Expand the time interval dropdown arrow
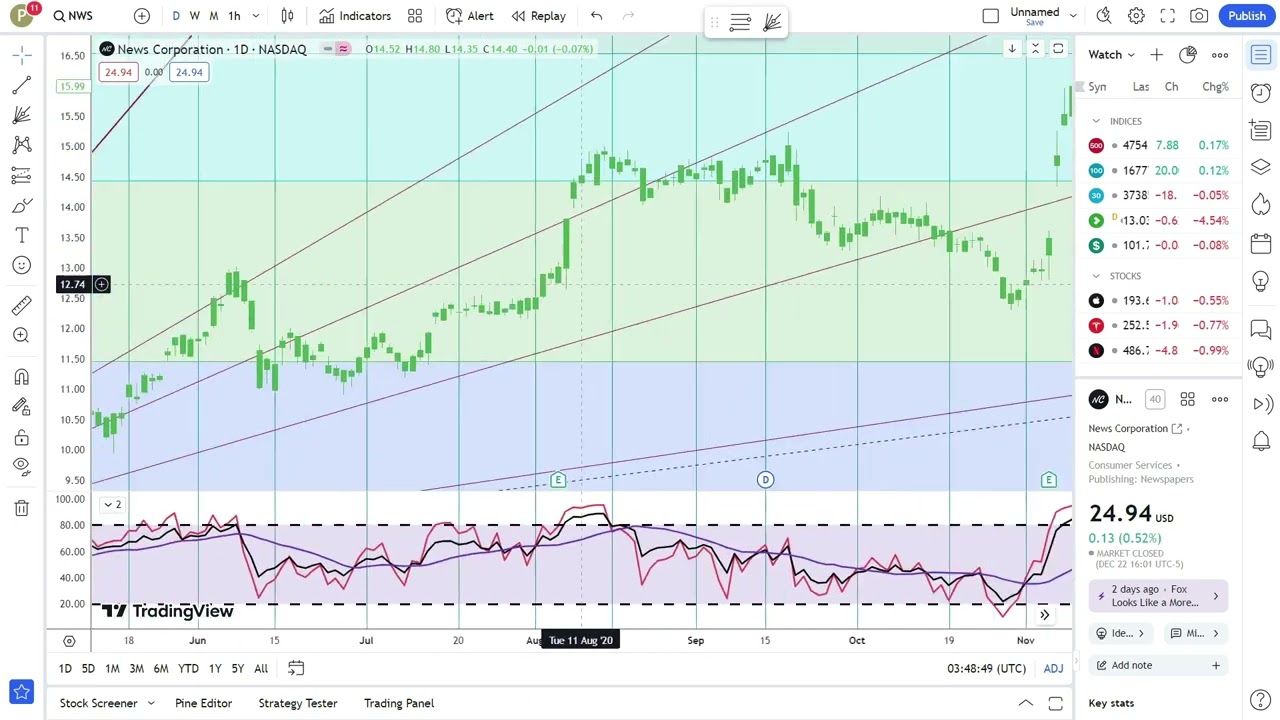This screenshot has height=720, width=1280. (256, 16)
